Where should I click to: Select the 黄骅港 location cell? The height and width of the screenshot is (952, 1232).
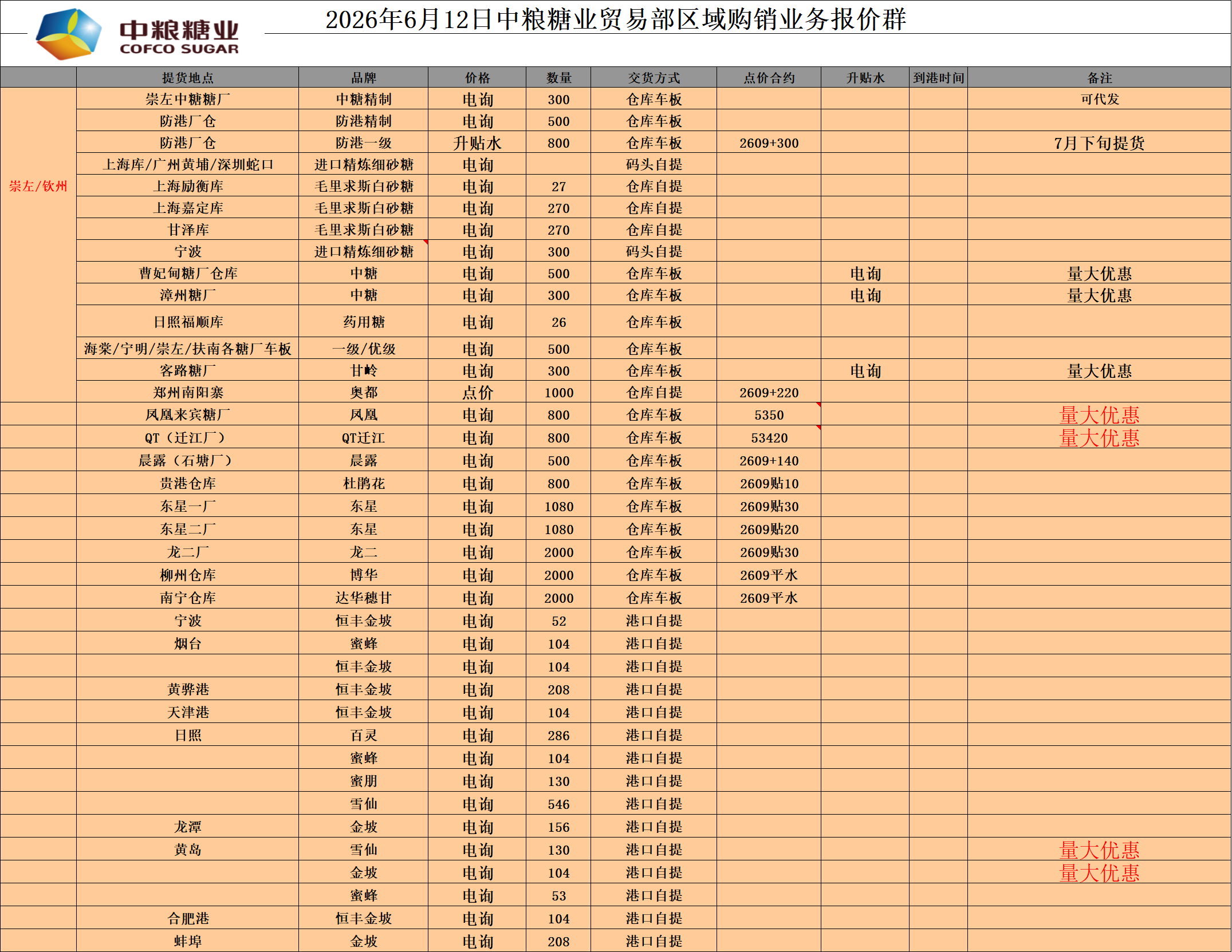tap(188, 690)
